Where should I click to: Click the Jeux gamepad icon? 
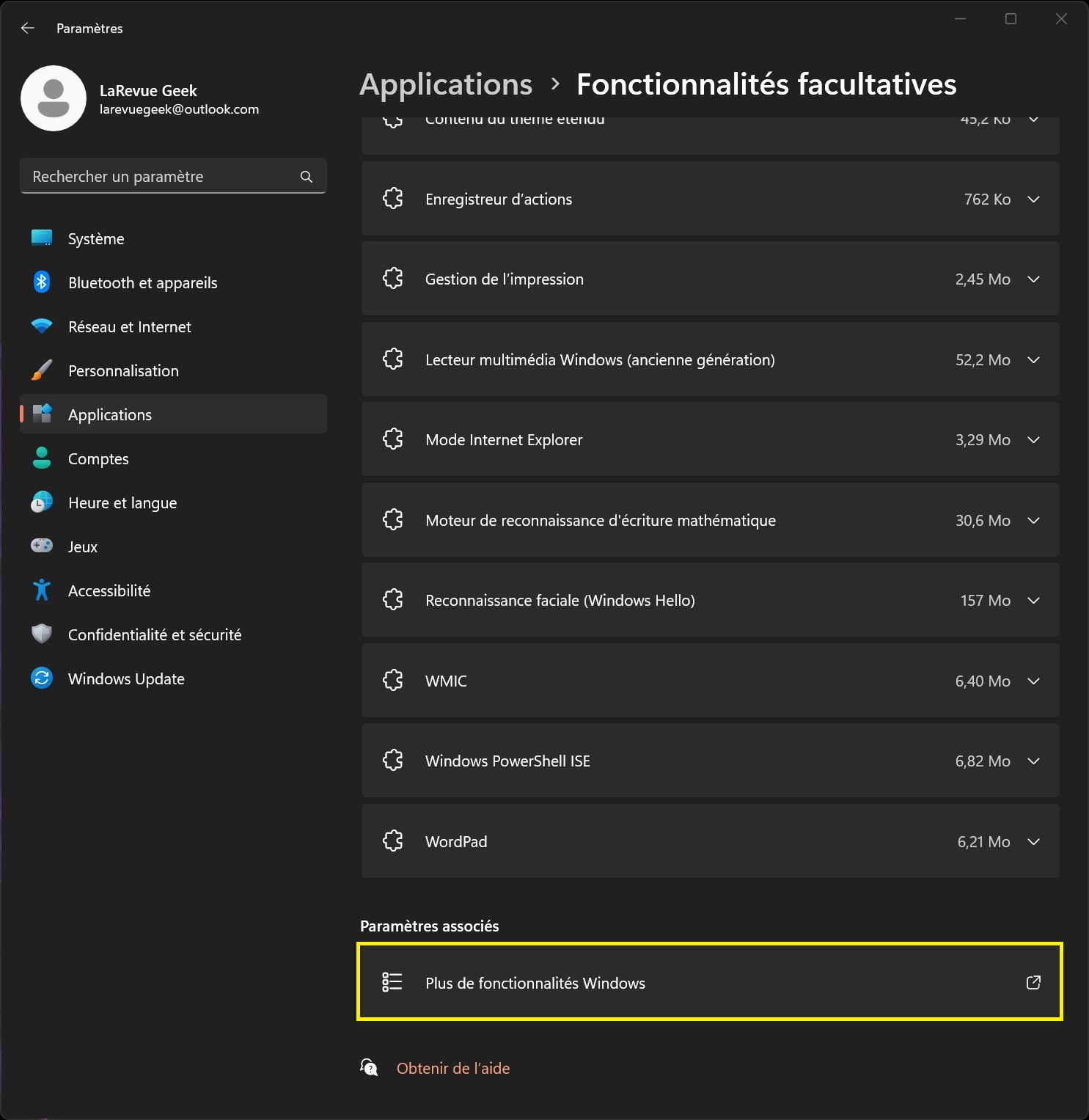[x=42, y=546]
